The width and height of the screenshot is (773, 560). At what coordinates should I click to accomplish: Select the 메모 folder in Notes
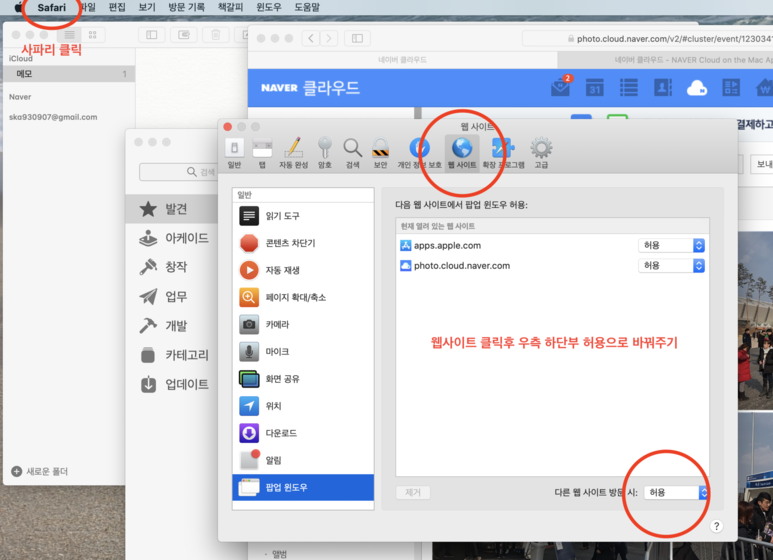tap(69, 74)
